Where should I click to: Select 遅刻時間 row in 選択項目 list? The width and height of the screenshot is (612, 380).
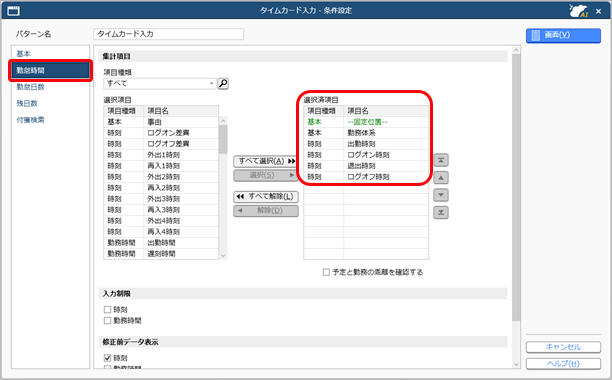(x=161, y=254)
